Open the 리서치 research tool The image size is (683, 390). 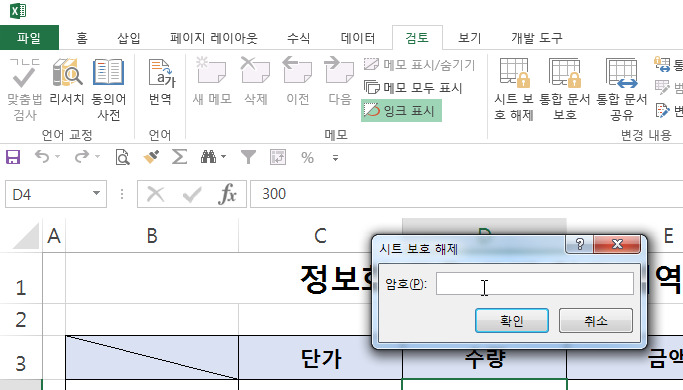click(x=67, y=82)
